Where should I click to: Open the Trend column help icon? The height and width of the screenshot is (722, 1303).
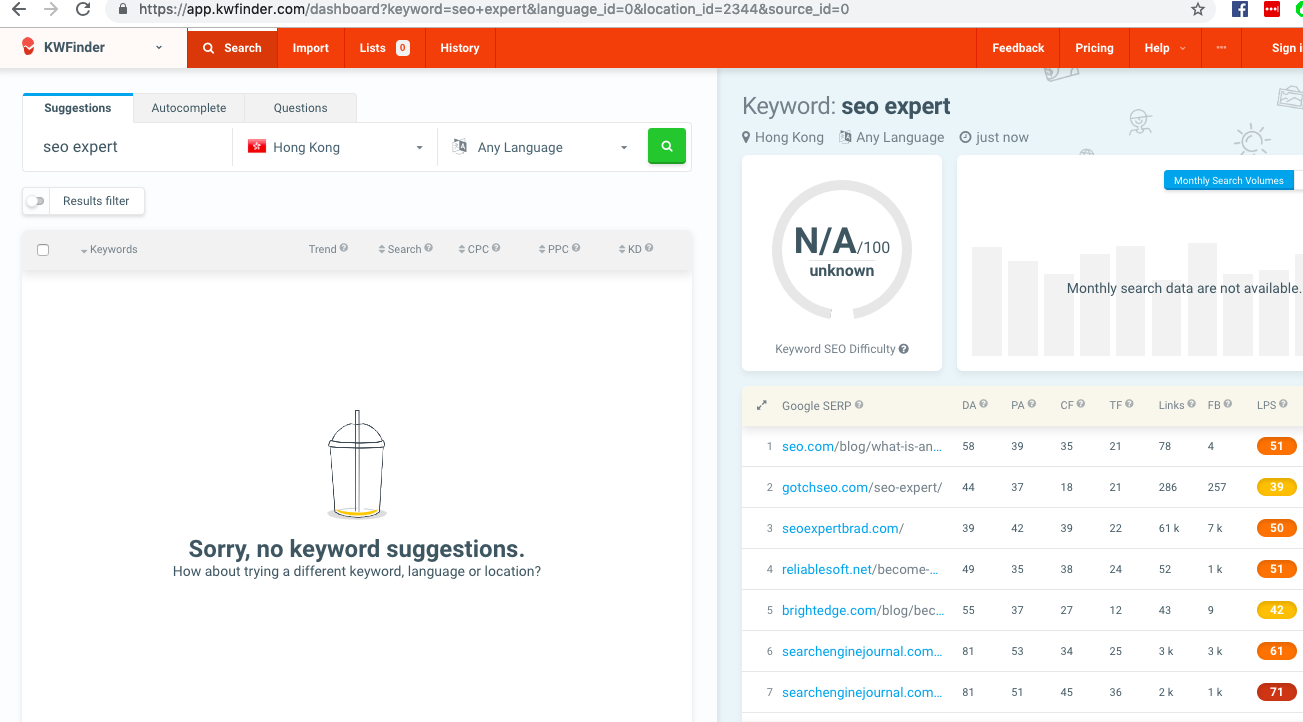coord(344,248)
